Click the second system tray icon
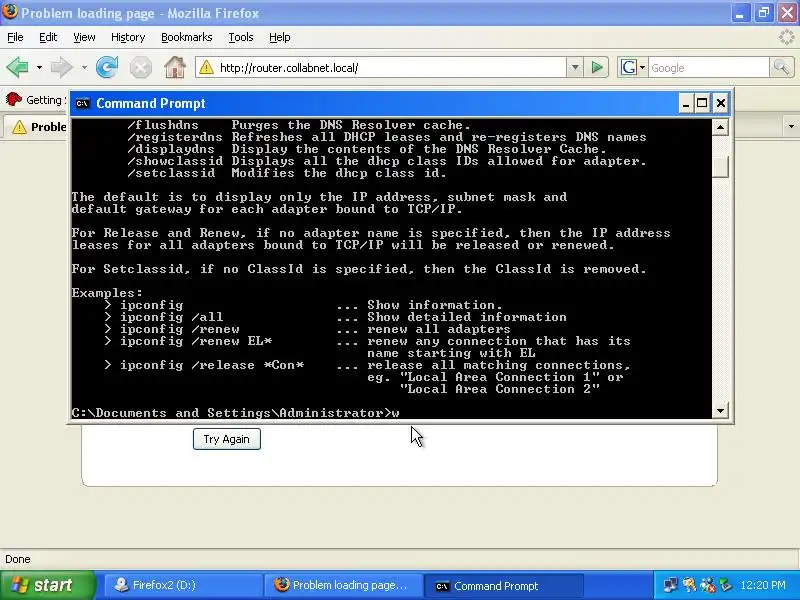This screenshot has width=800, height=600. (x=689, y=585)
